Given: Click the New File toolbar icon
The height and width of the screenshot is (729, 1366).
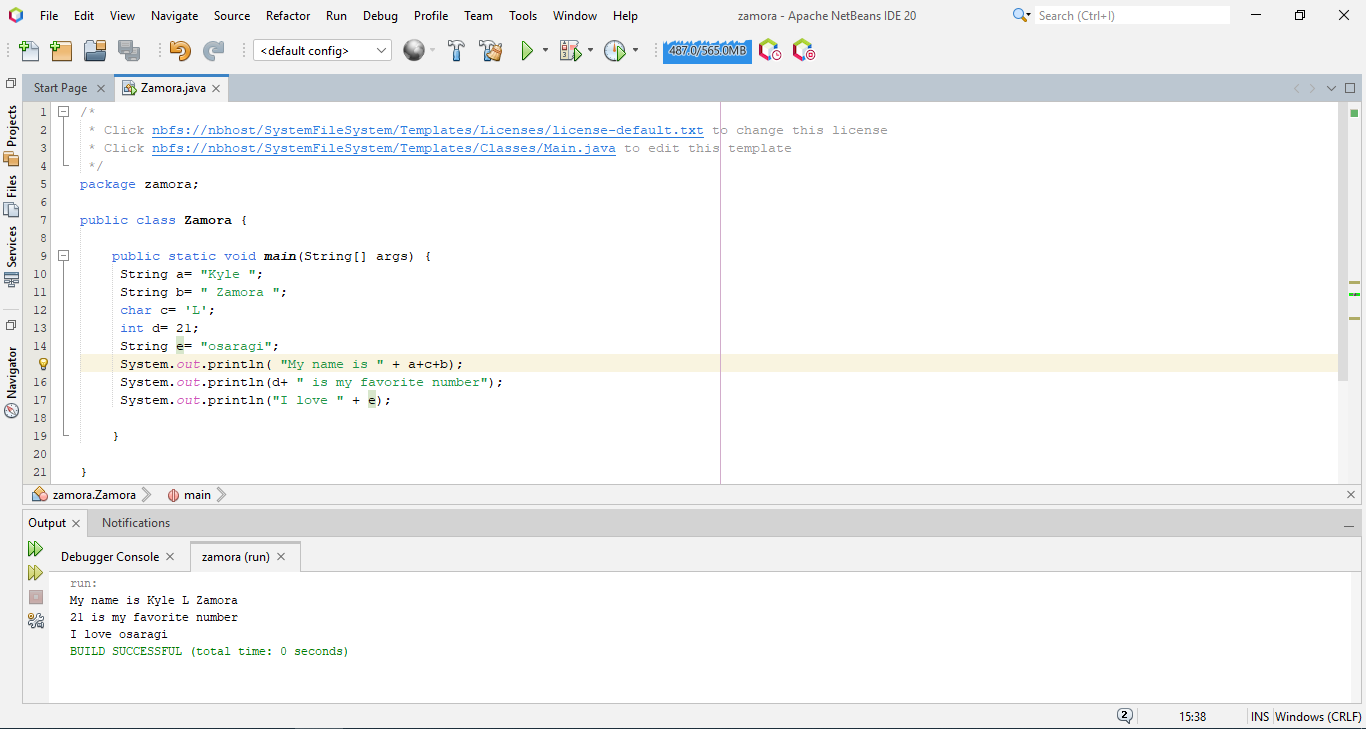Looking at the screenshot, I should coord(29,51).
